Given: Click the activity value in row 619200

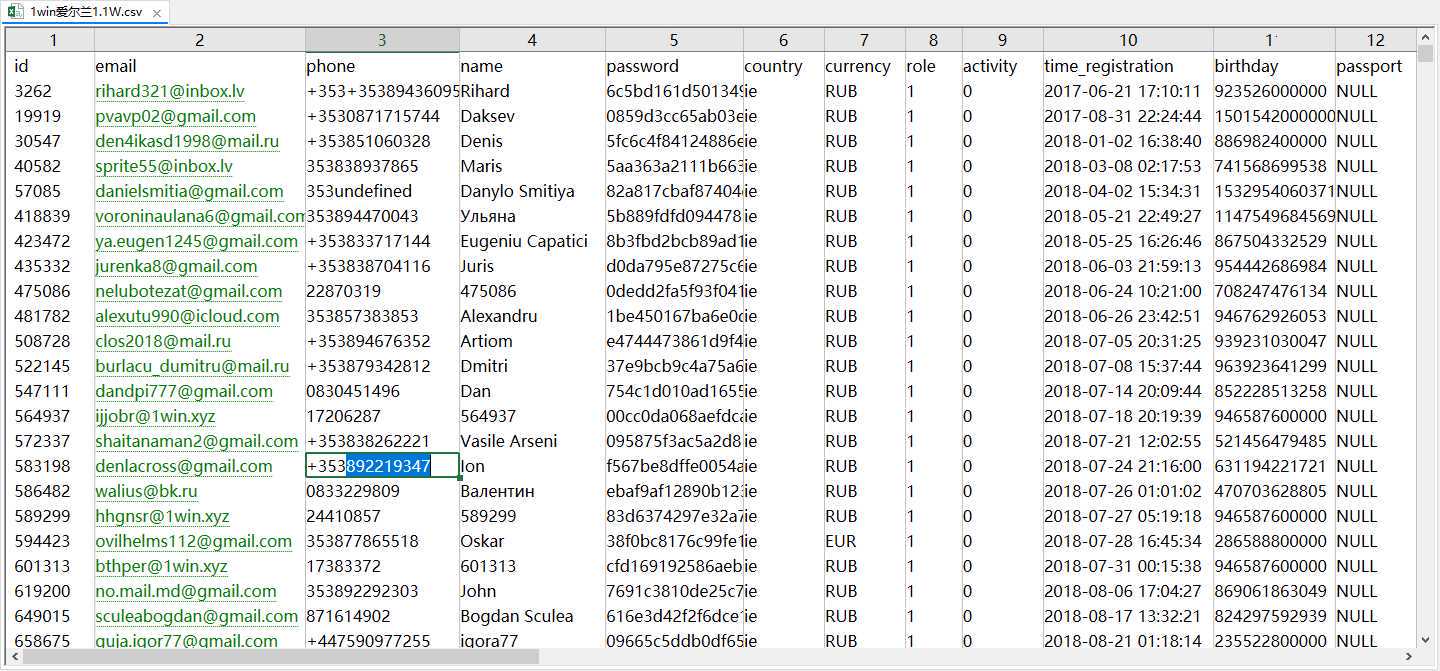Looking at the screenshot, I should click(x=1003, y=591).
